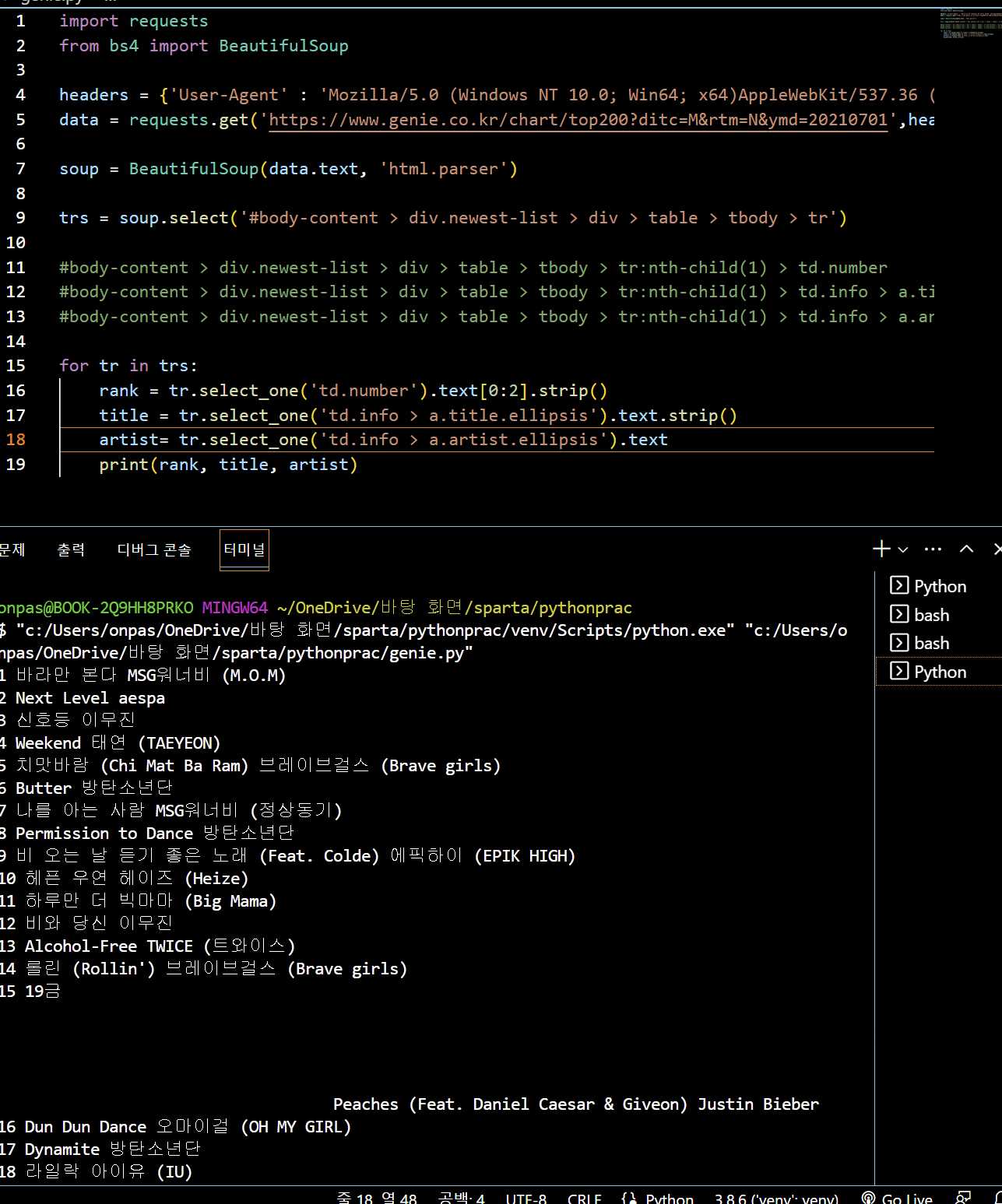Click line number 15 in the editor gutter
The image size is (1002, 1204).
click(x=16, y=366)
